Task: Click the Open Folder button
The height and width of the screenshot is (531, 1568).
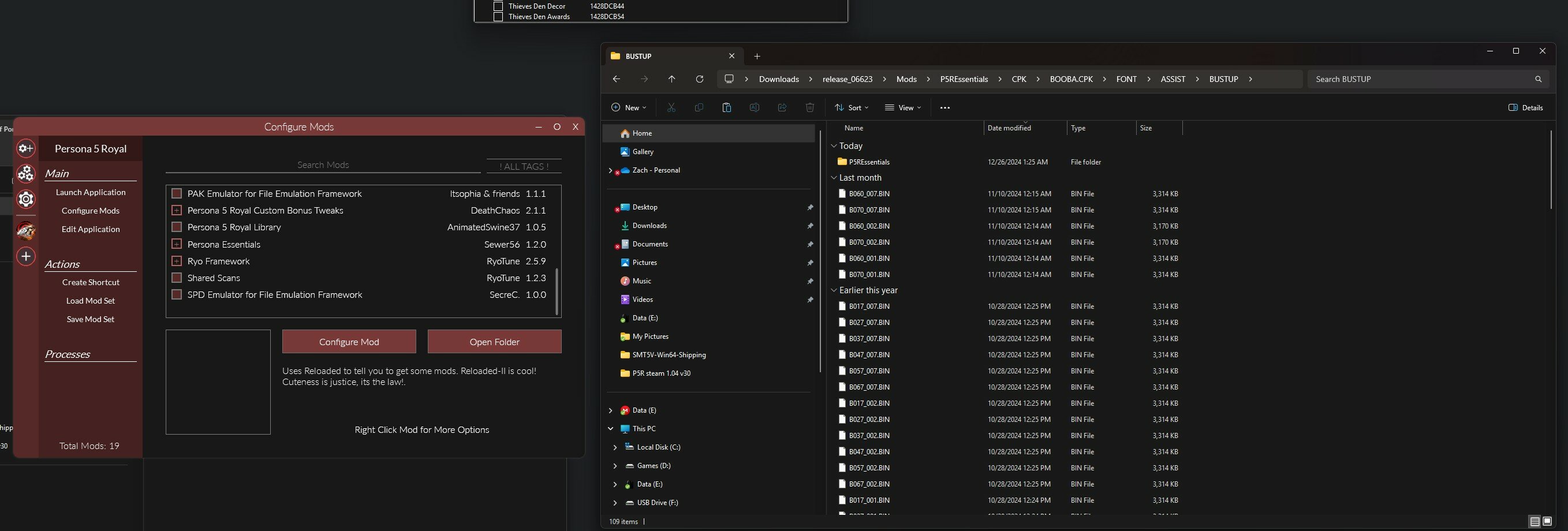Action: click(x=494, y=342)
